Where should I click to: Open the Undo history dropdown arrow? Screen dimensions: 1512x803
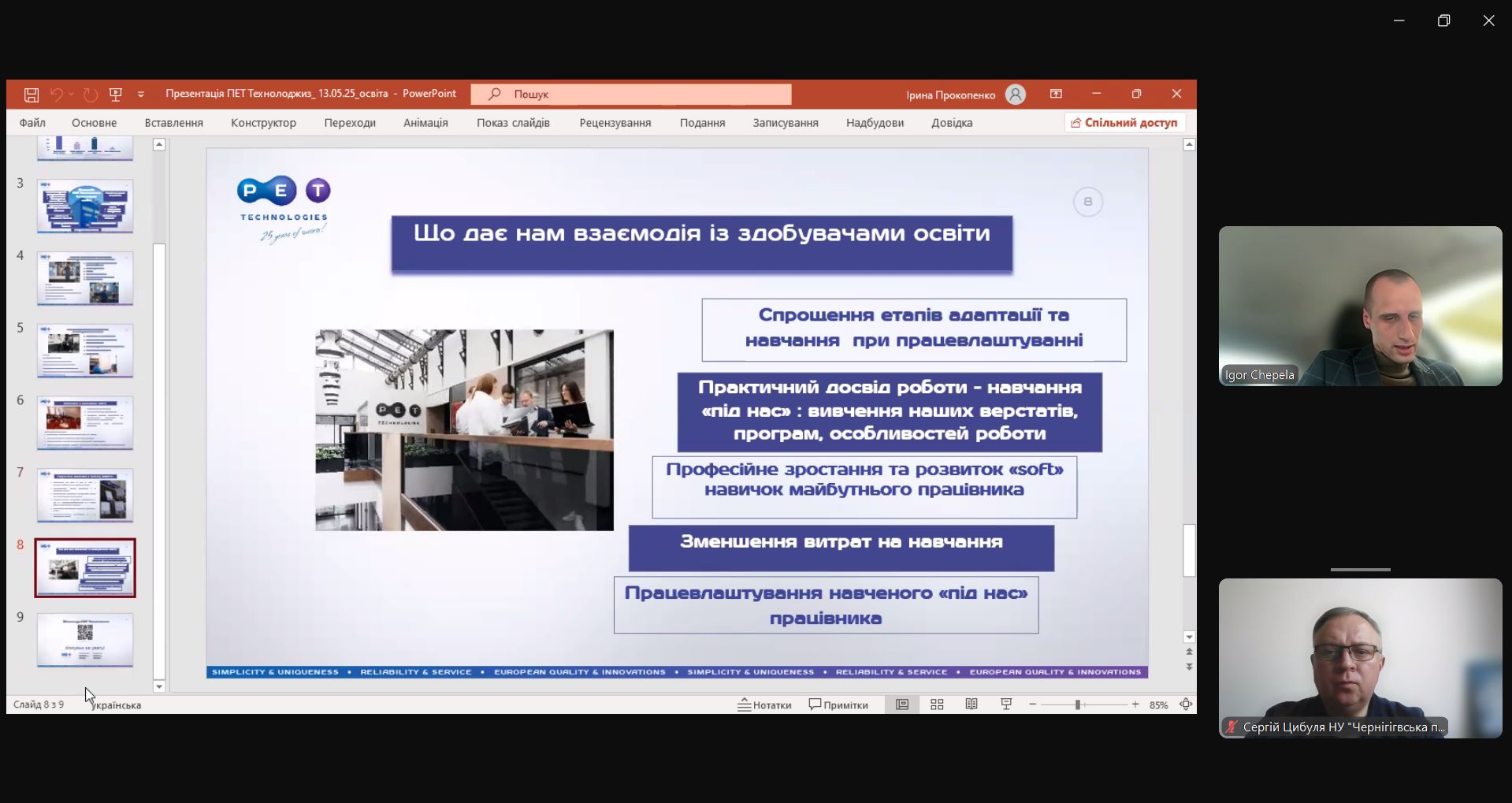click(71, 95)
